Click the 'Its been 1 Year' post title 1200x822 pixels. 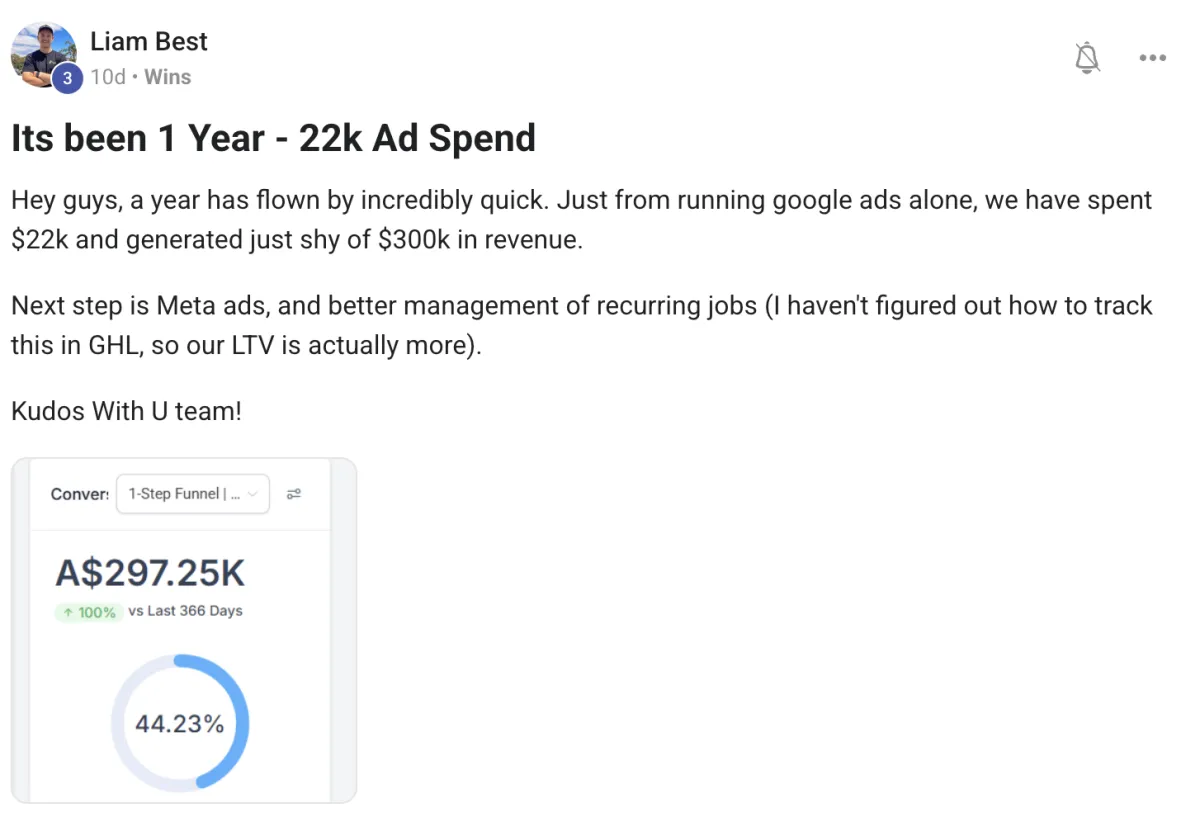[273, 138]
